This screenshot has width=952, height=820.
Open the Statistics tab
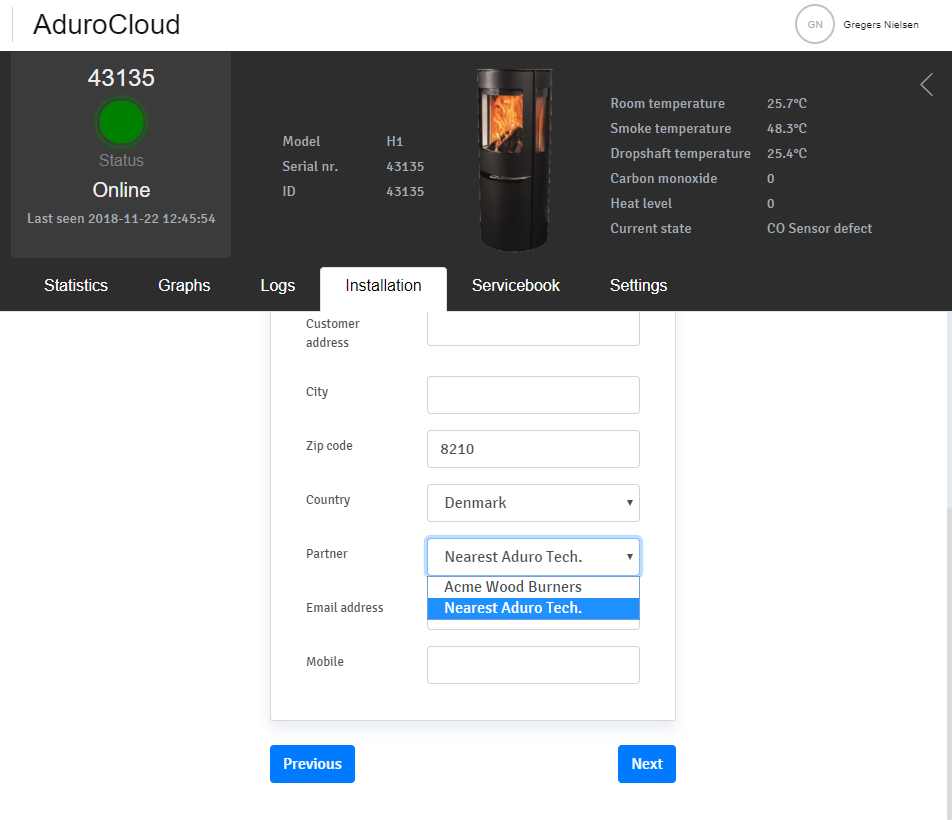pyautogui.click(x=76, y=285)
